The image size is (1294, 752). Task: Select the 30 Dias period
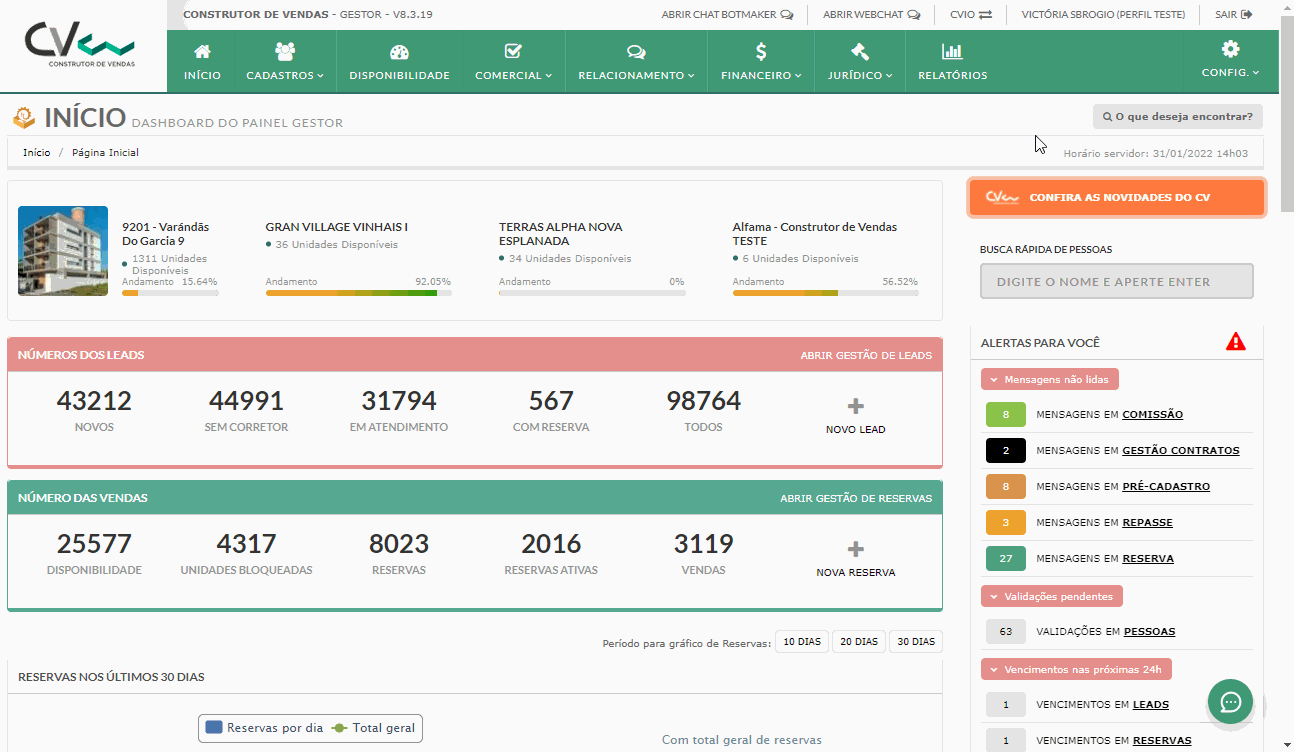pyautogui.click(x=916, y=641)
